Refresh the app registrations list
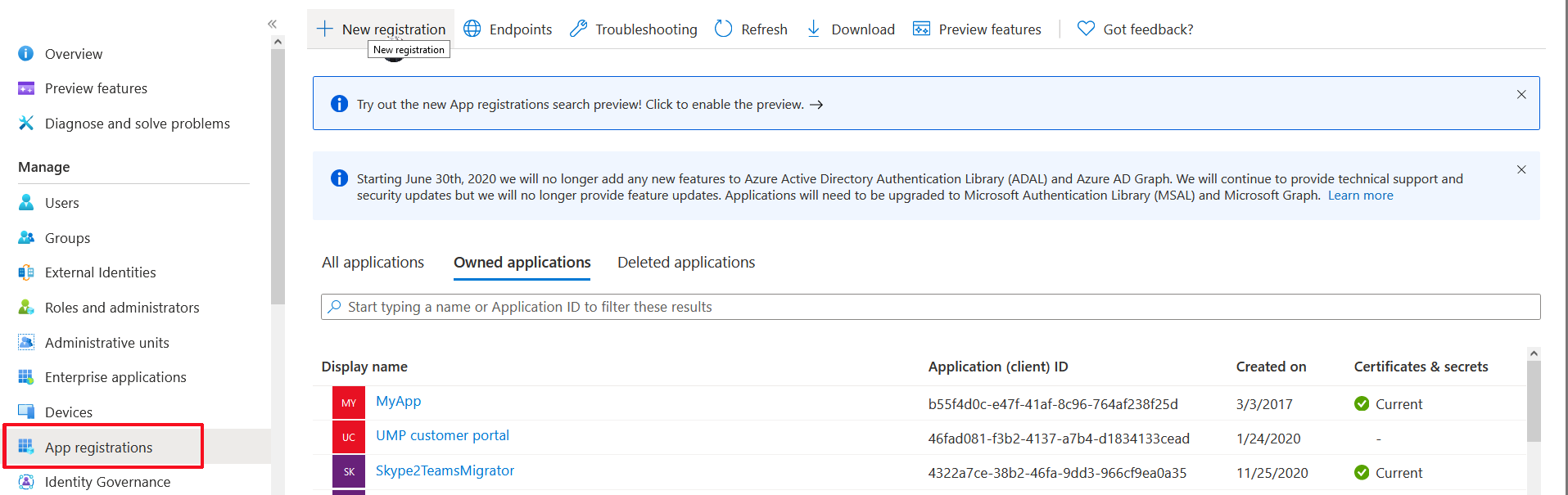Screen dimensions: 1568x495 (x=751, y=29)
